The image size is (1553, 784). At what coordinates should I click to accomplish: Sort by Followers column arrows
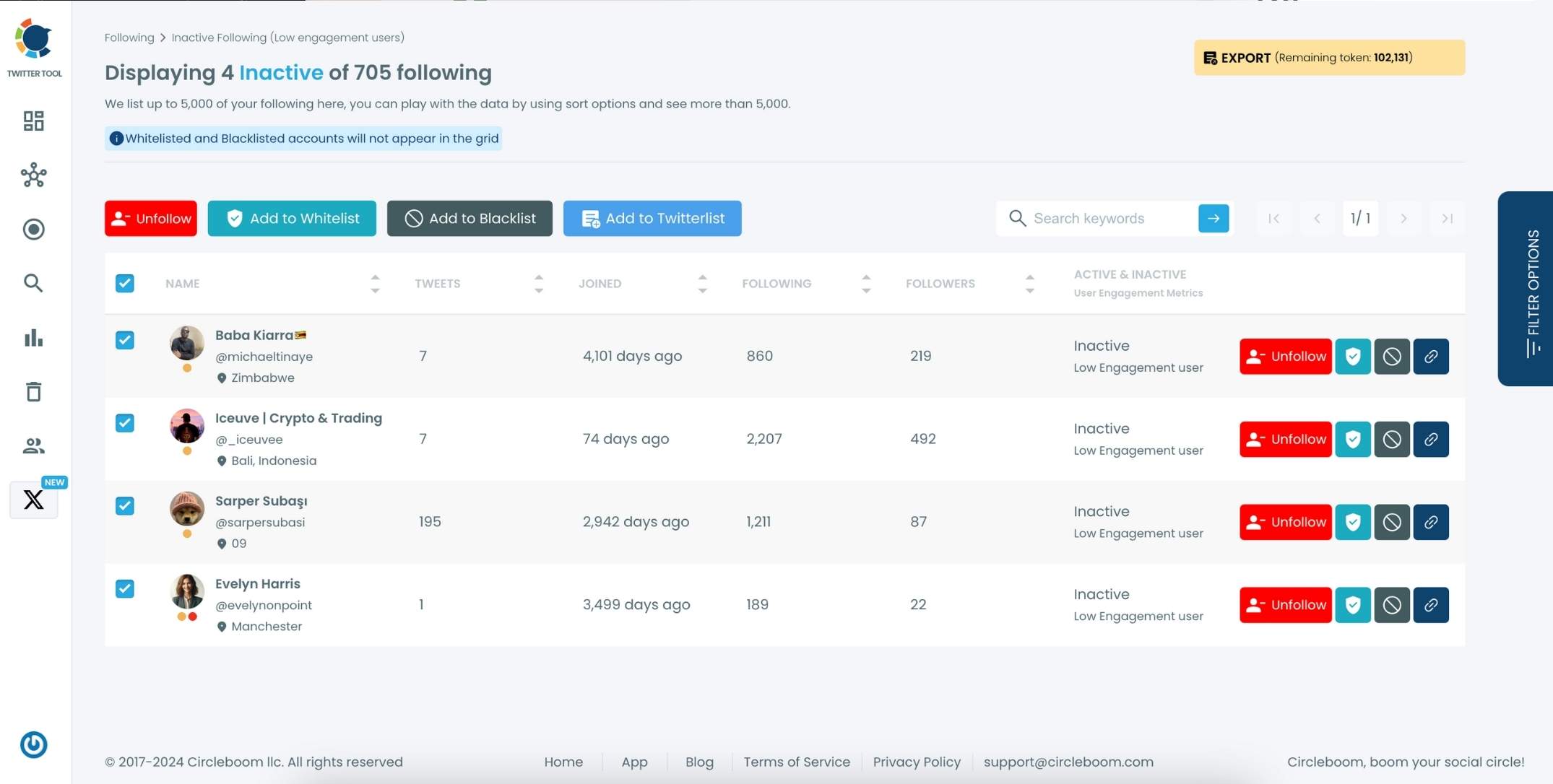(1029, 284)
